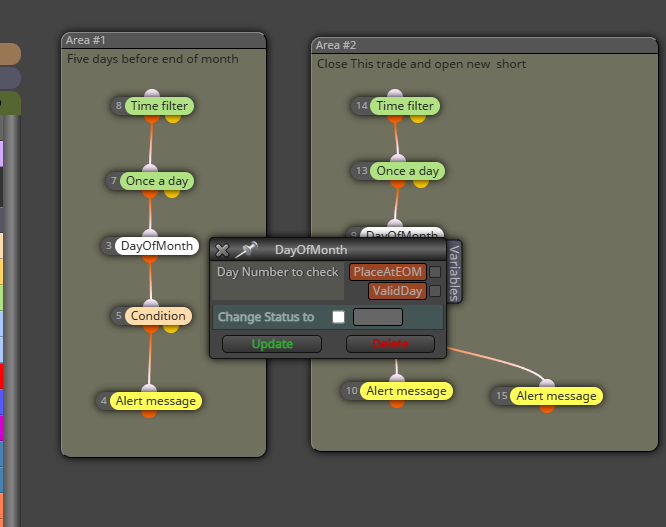The image size is (666, 527).
Task: Click yellow output connector of Once a day 7
Action: click(x=172, y=193)
